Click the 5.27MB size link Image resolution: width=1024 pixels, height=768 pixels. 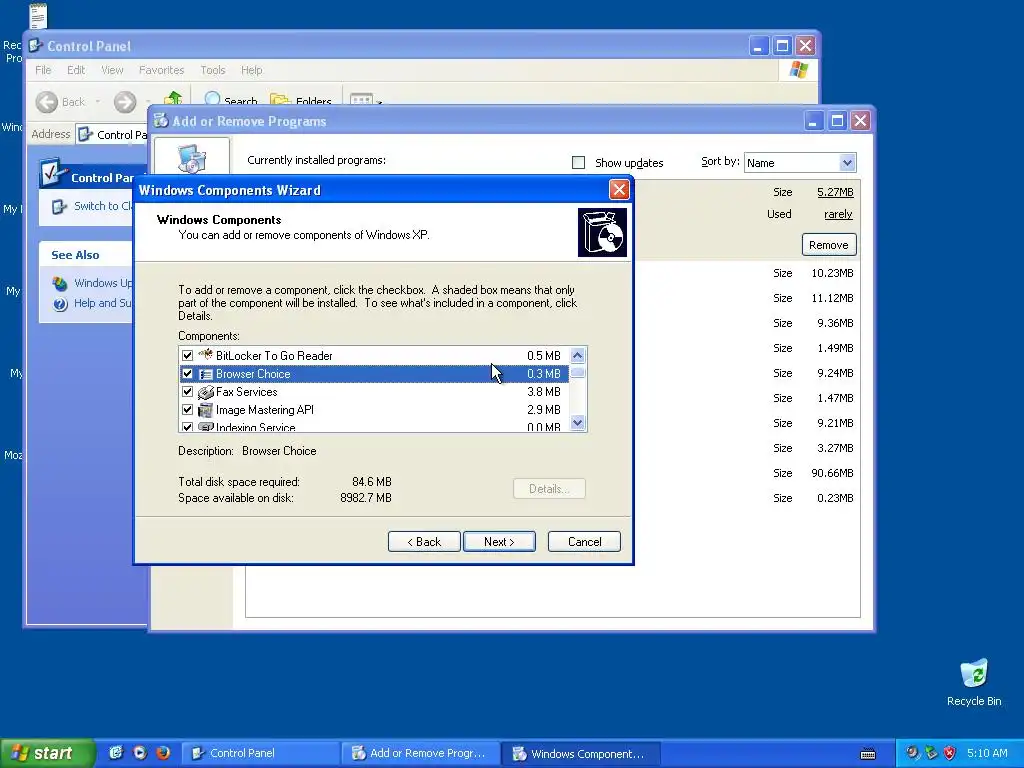coord(835,192)
